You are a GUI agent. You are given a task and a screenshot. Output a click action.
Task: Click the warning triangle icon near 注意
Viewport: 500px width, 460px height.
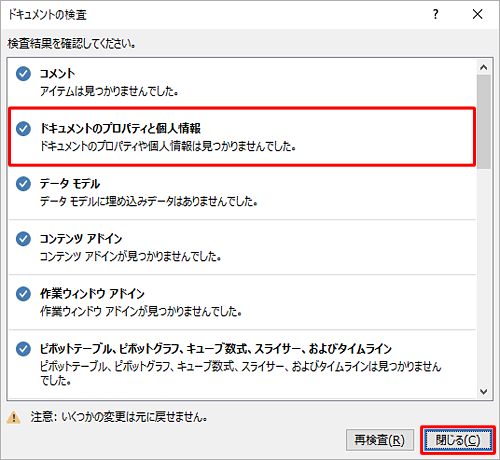pyautogui.click(x=14, y=417)
